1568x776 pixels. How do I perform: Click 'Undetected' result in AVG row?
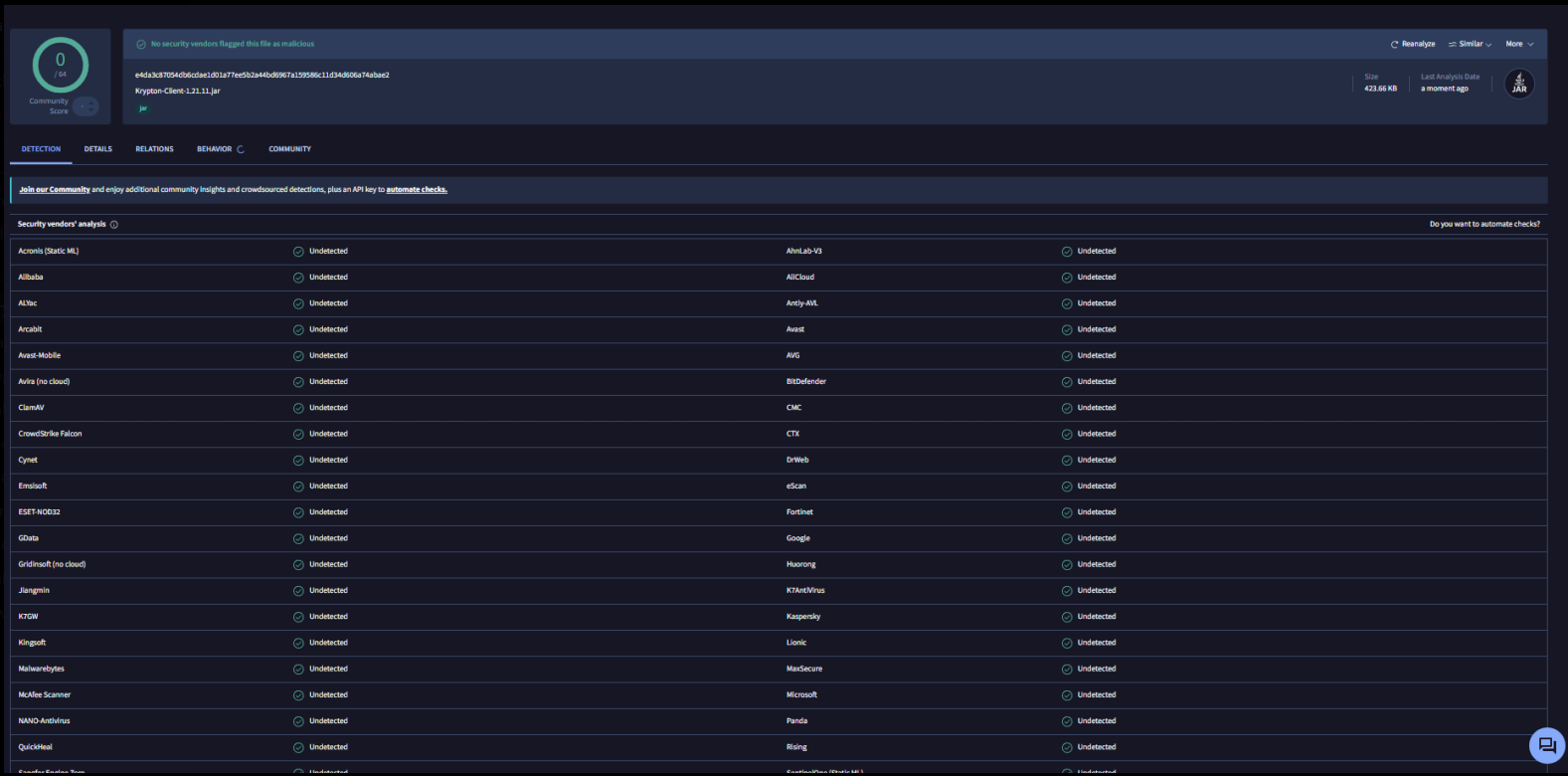(x=1097, y=355)
